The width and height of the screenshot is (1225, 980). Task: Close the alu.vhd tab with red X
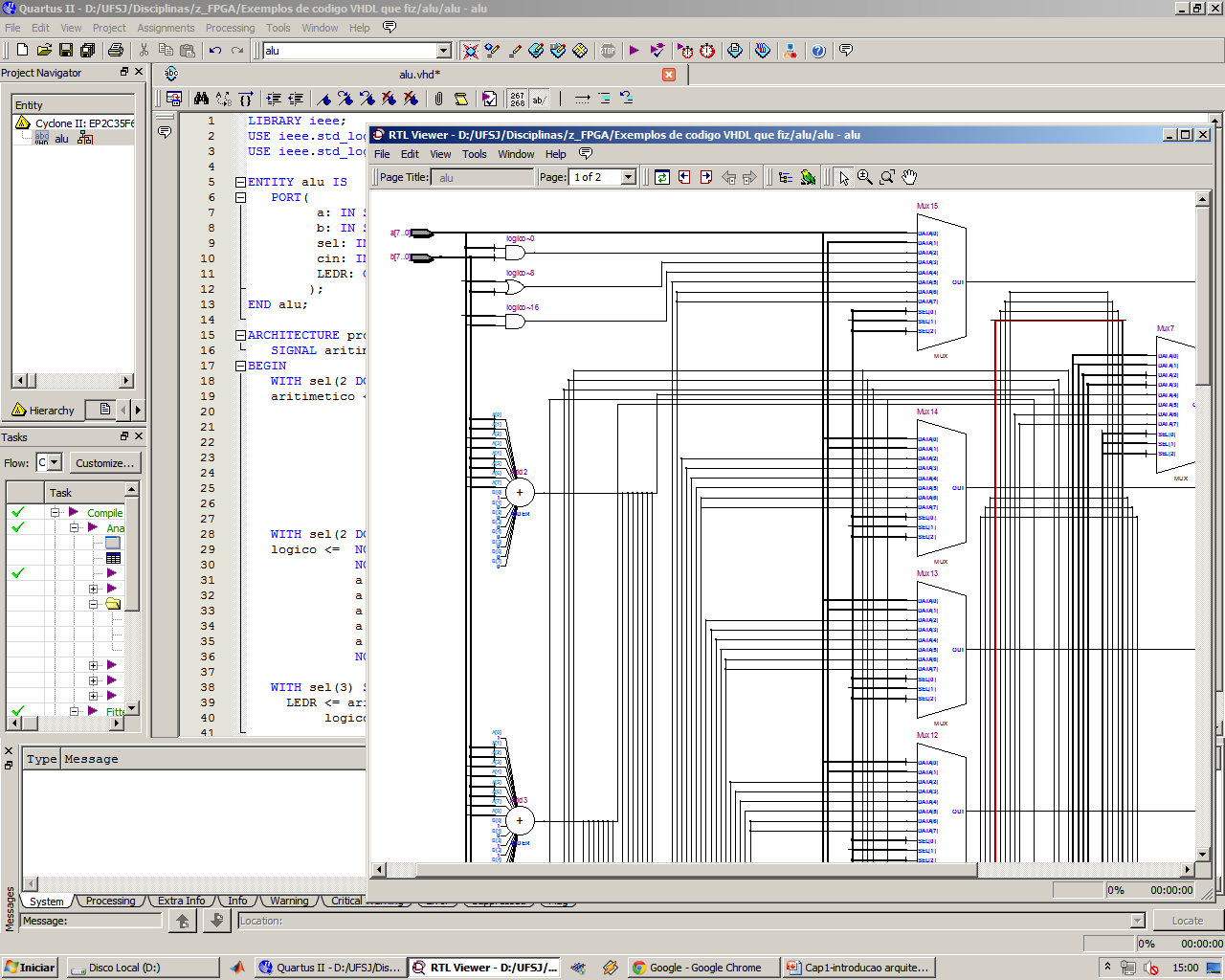tap(669, 75)
